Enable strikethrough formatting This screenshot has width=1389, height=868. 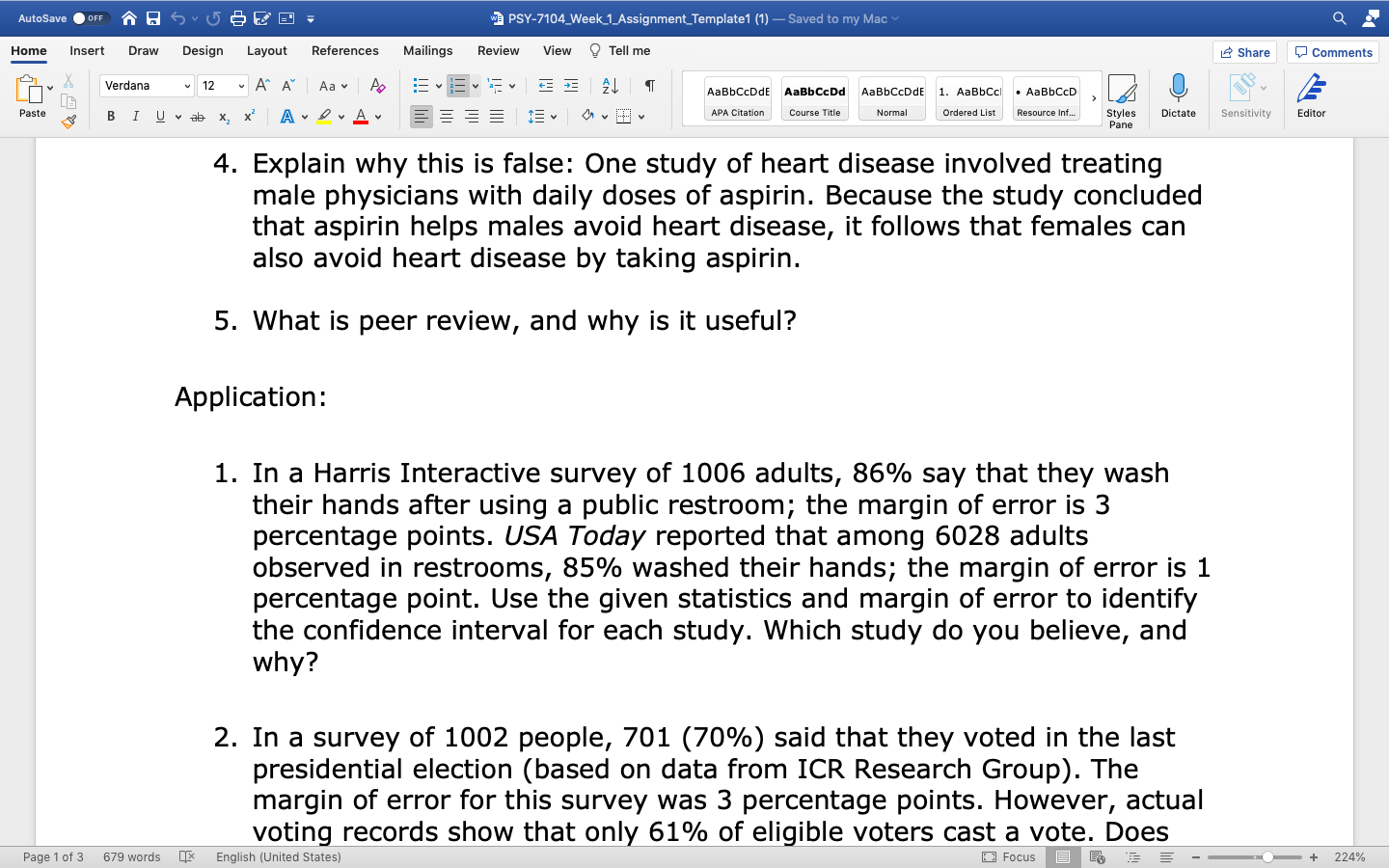click(197, 116)
